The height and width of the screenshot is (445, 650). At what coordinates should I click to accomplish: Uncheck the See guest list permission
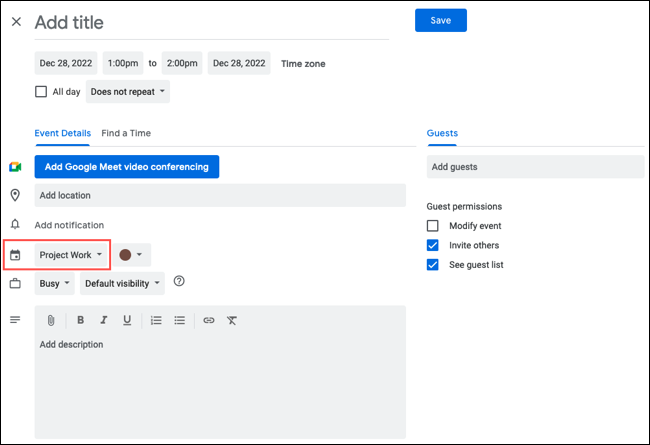pyautogui.click(x=432, y=265)
